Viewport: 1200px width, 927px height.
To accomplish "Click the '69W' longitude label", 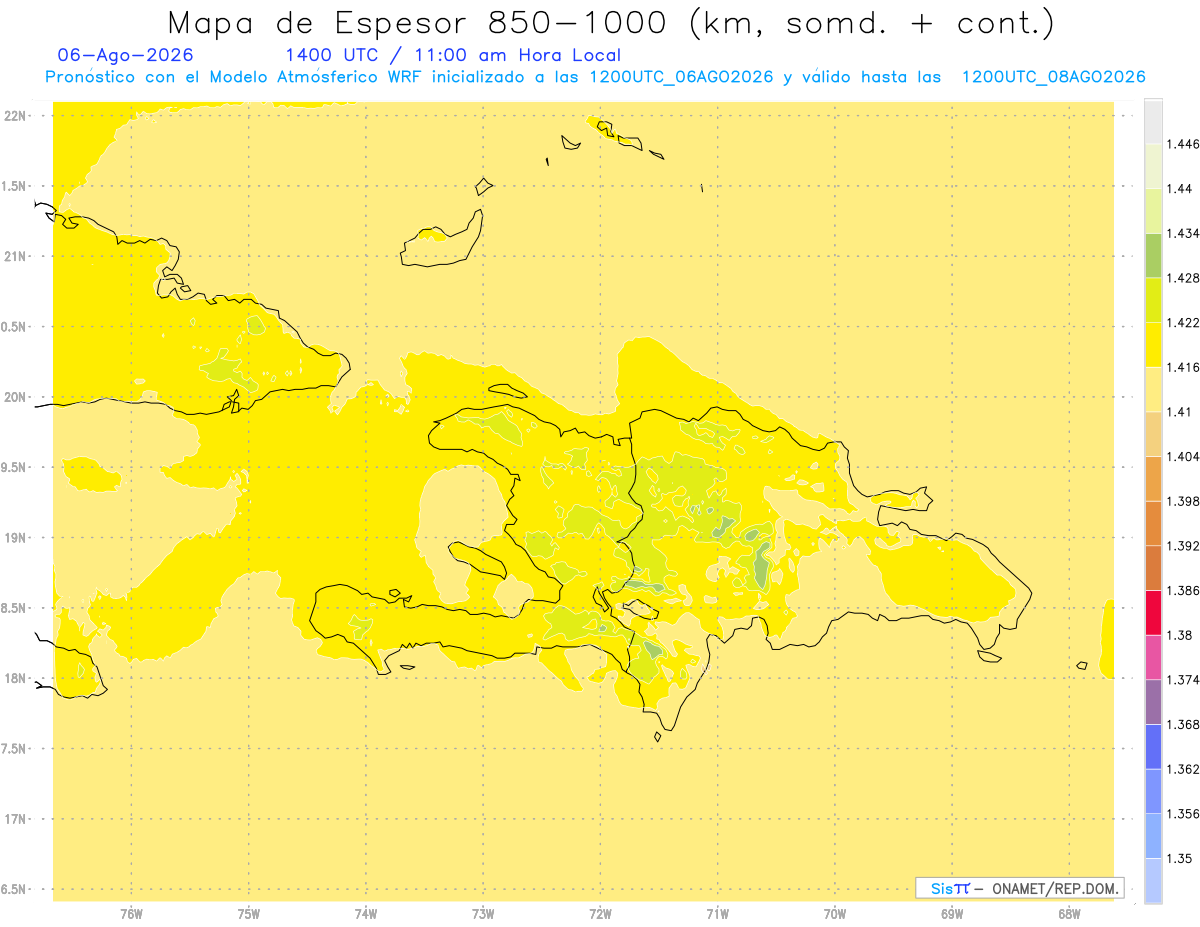I will [x=952, y=914].
